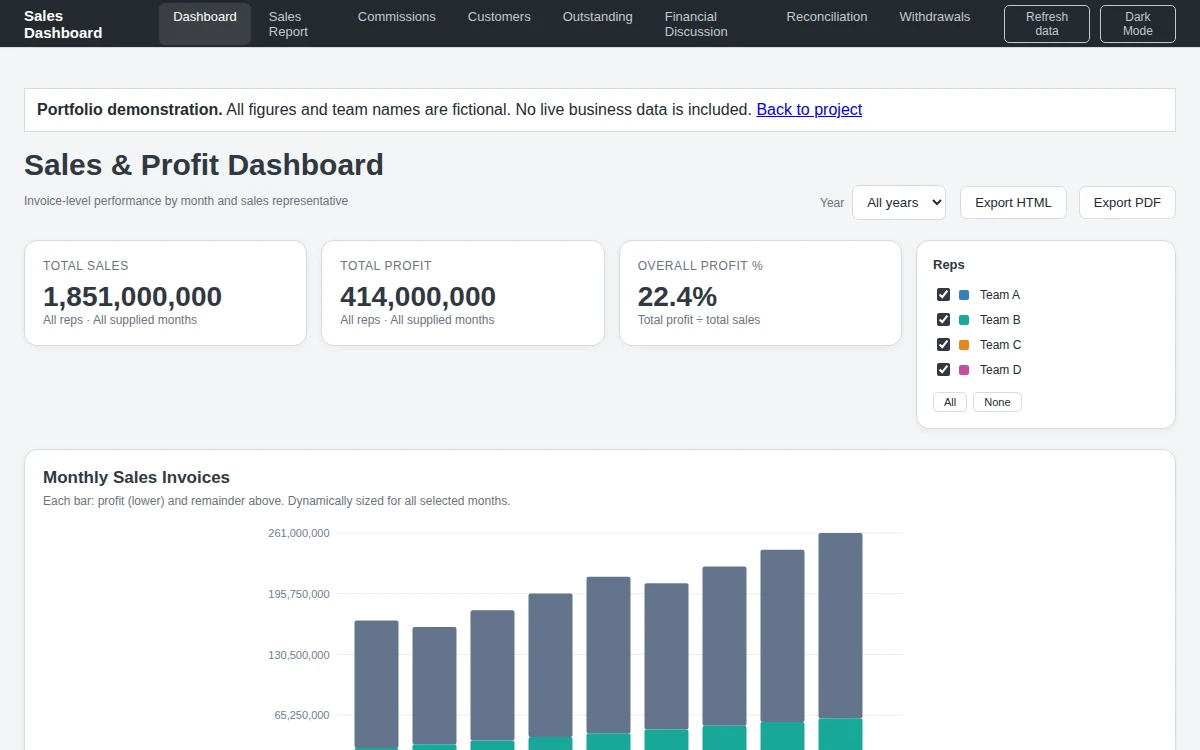Click the Reps panel heading
1200x750 pixels.
click(949, 265)
